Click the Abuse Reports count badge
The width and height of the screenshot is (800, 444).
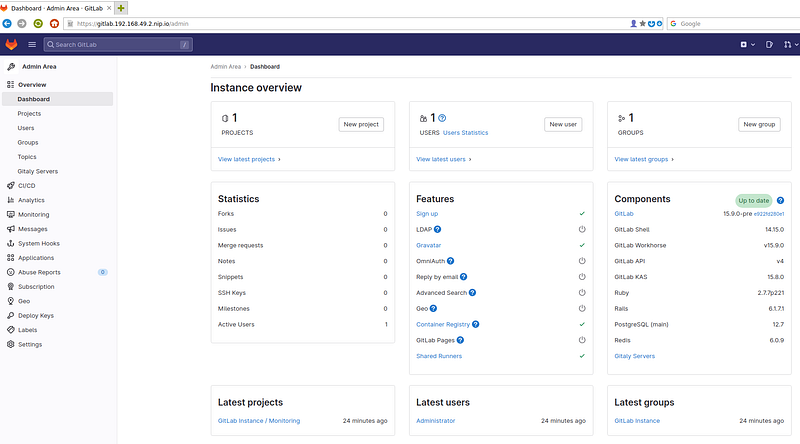click(103, 272)
